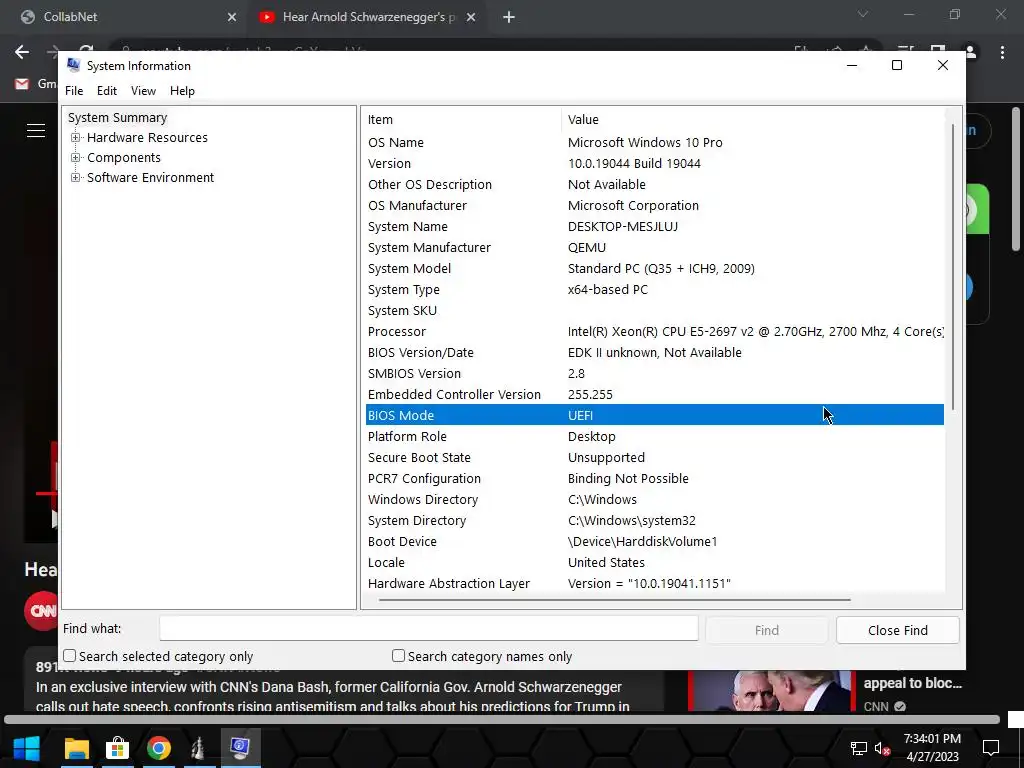Viewport: 1024px width, 768px height.
Task: Select System Summary in the tree
Action: pos(118,118)
